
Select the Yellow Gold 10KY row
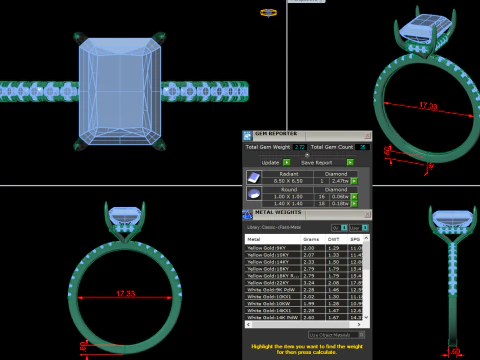coord(304,255)
